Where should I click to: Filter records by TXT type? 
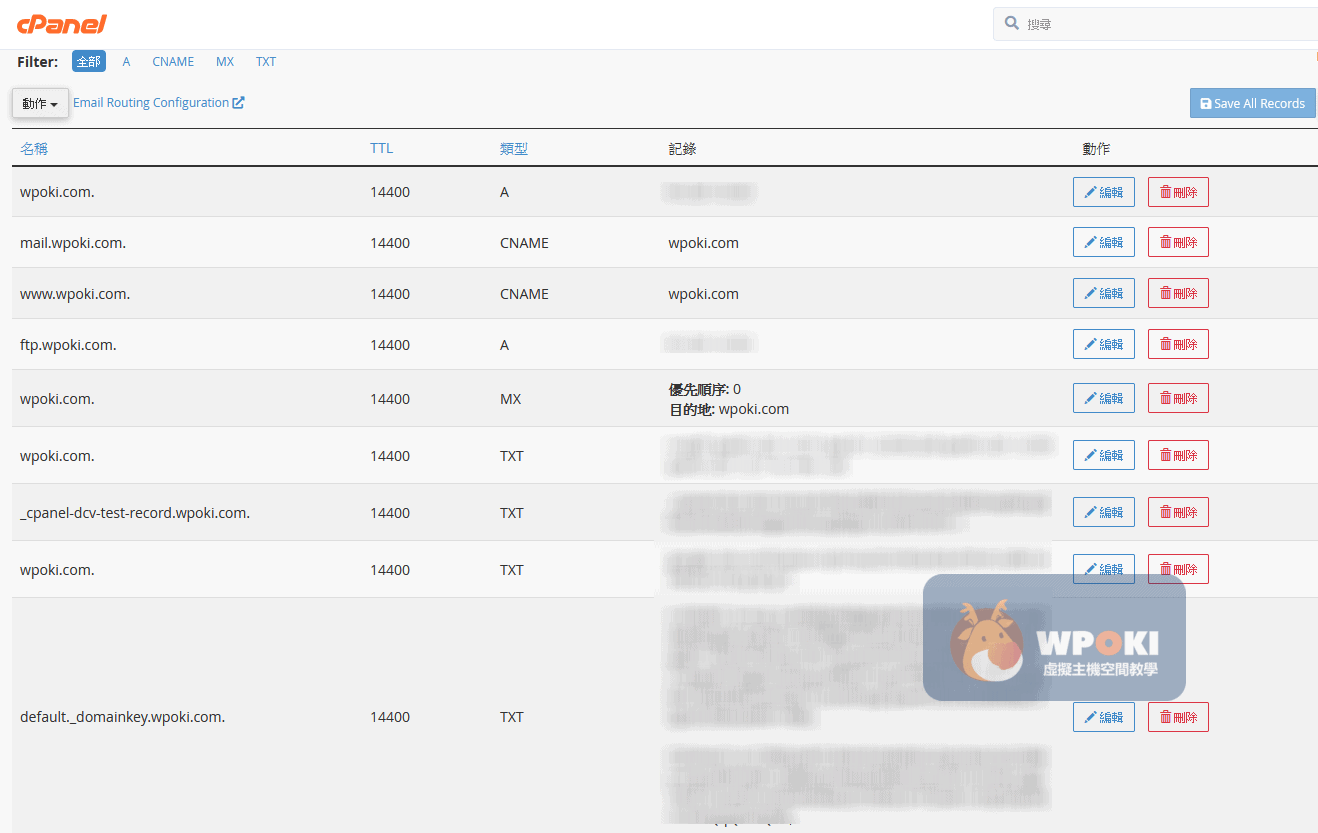(265, 62)
